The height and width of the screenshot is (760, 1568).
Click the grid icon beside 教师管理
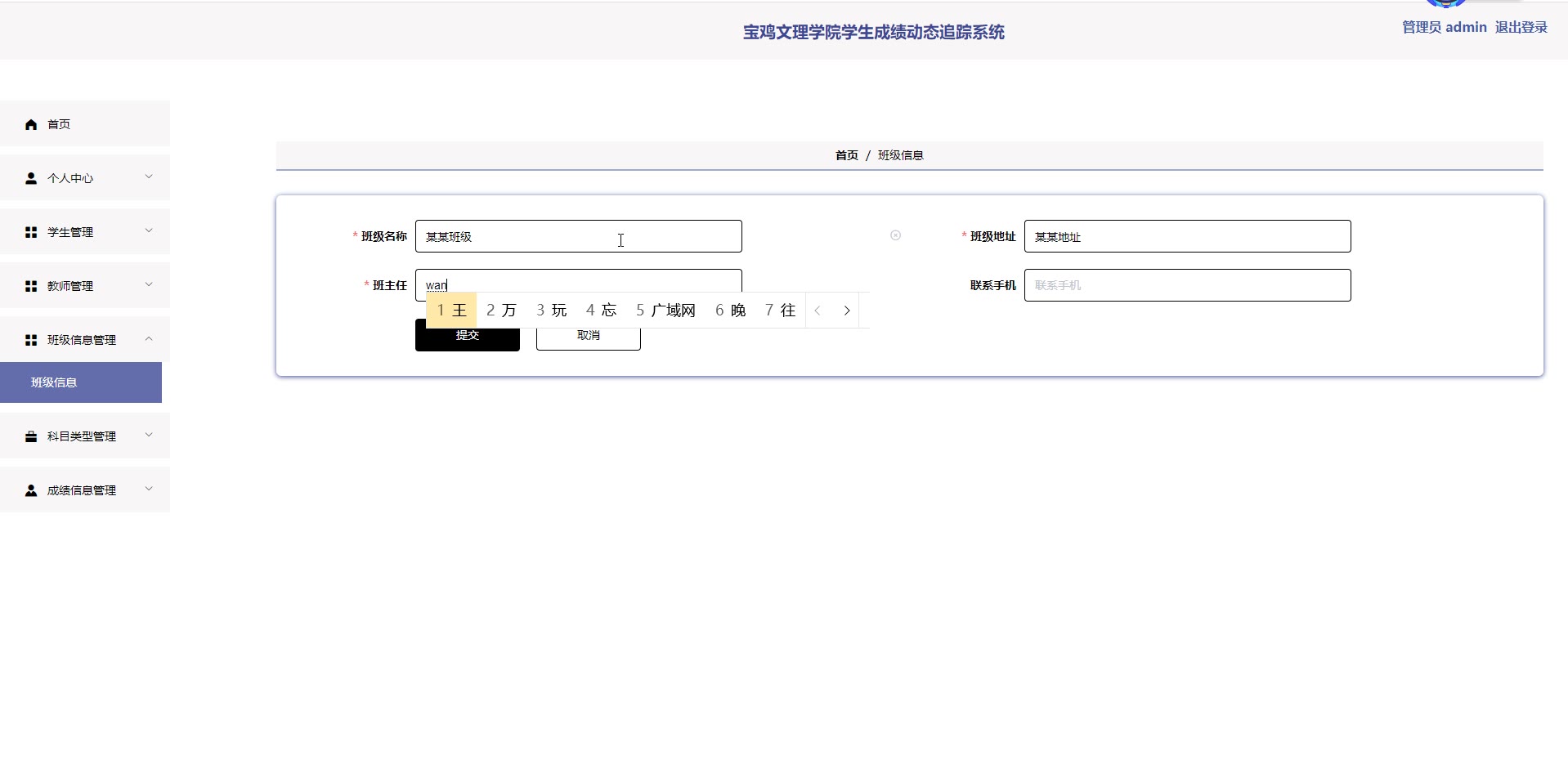(x=31, y=286)
